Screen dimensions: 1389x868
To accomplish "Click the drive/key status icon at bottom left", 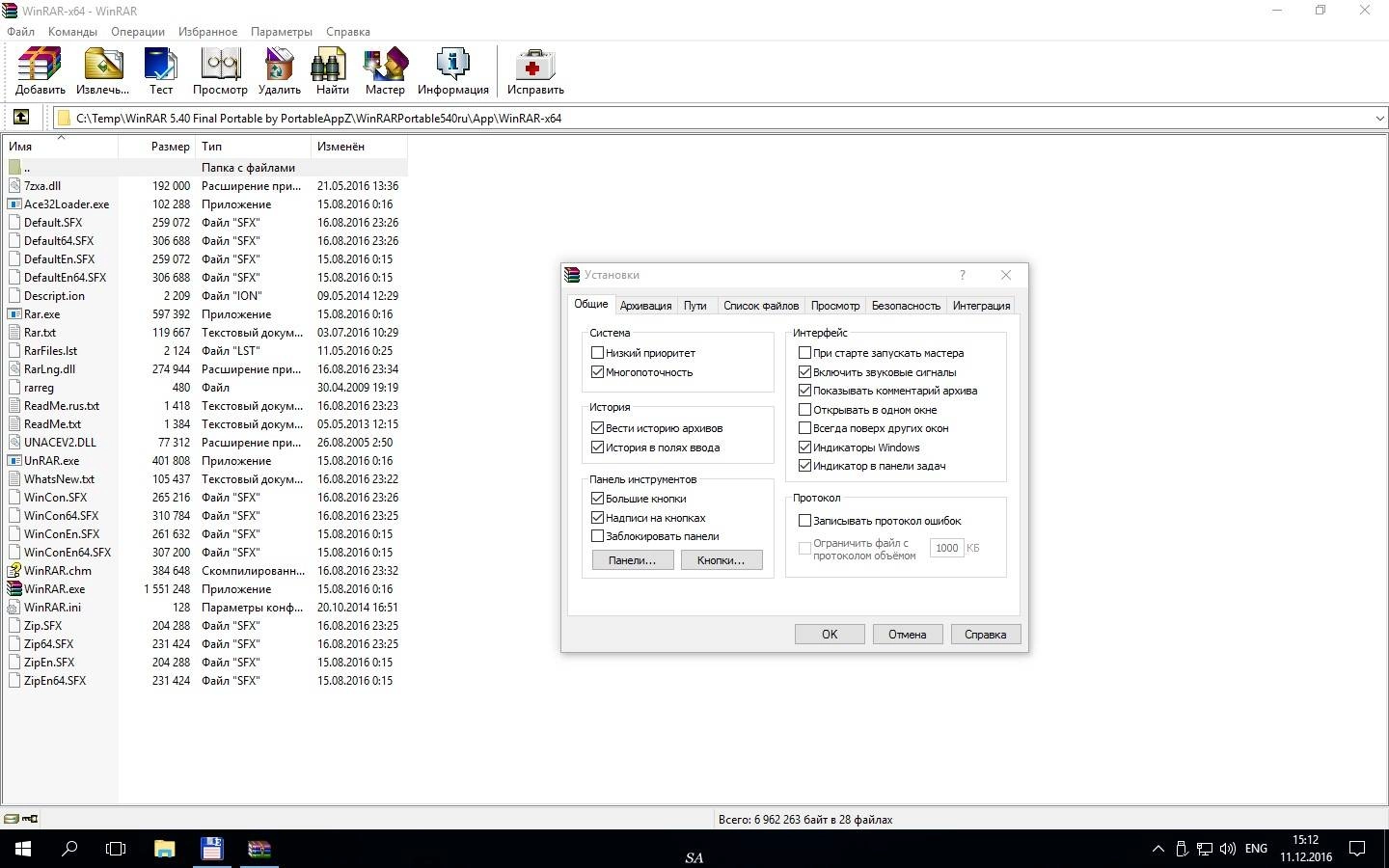I will click(x=21, y=819).
